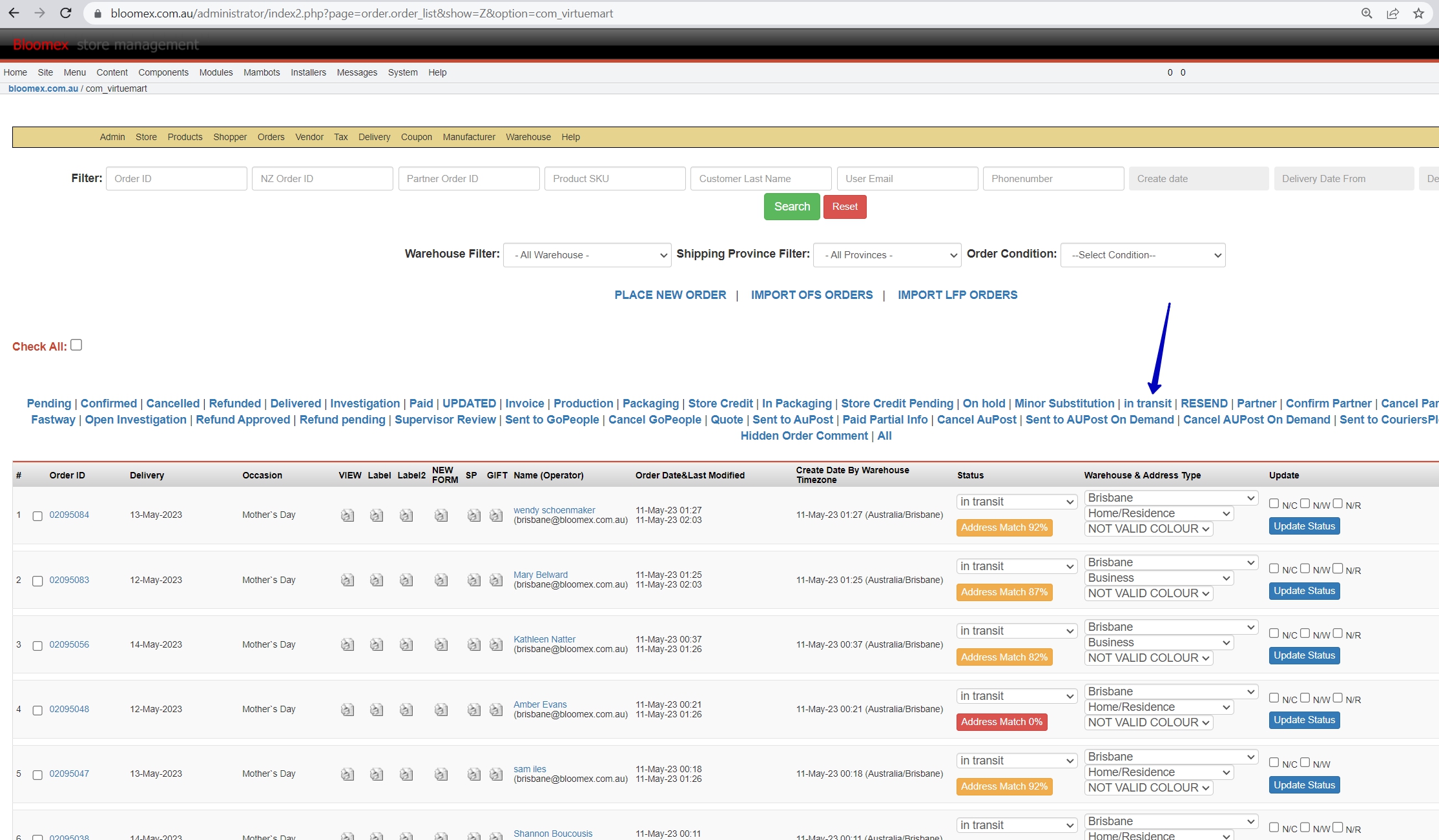
Task: Open VIEW icon for order 02095048
Action: click(x=347, y=710)
